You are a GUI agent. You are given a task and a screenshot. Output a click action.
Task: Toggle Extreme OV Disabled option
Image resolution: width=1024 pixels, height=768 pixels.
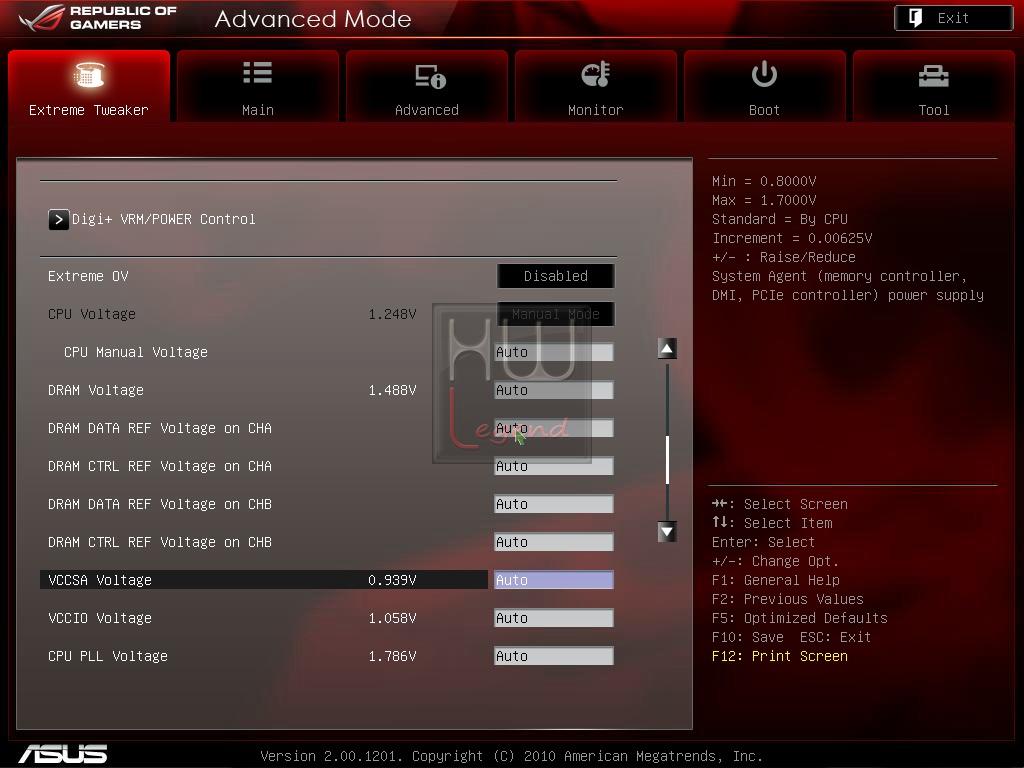coord(555,276)
